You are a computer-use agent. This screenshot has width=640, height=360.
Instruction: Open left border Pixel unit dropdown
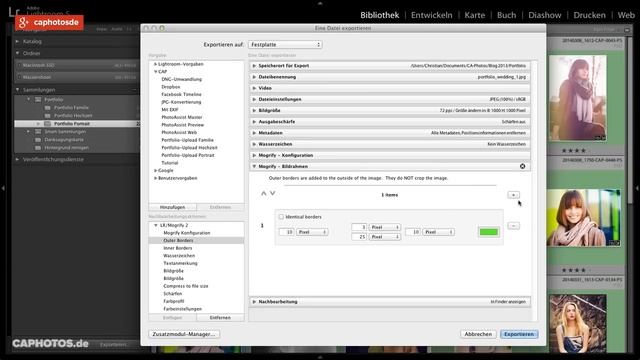(312, 232)
